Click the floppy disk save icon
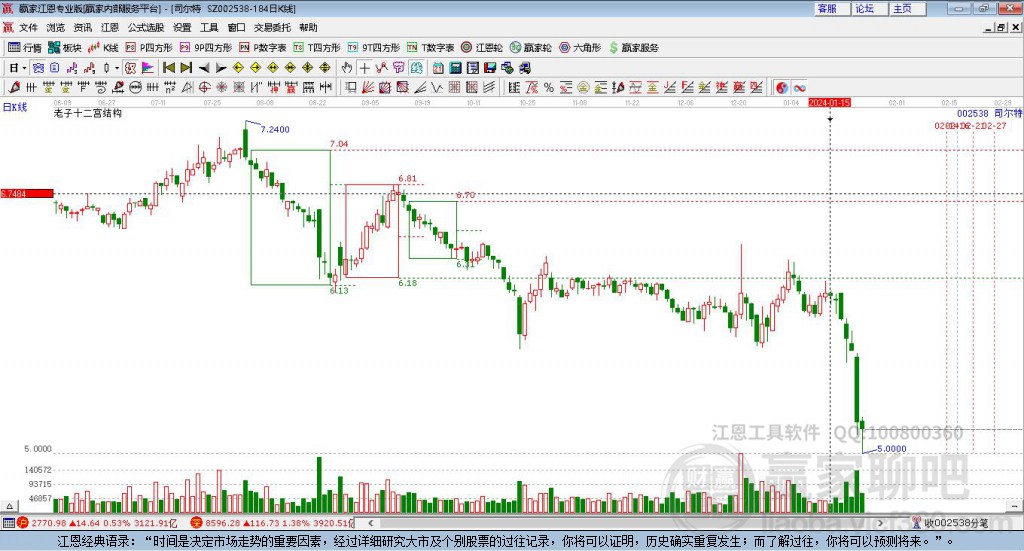 [x=490, y=68]
